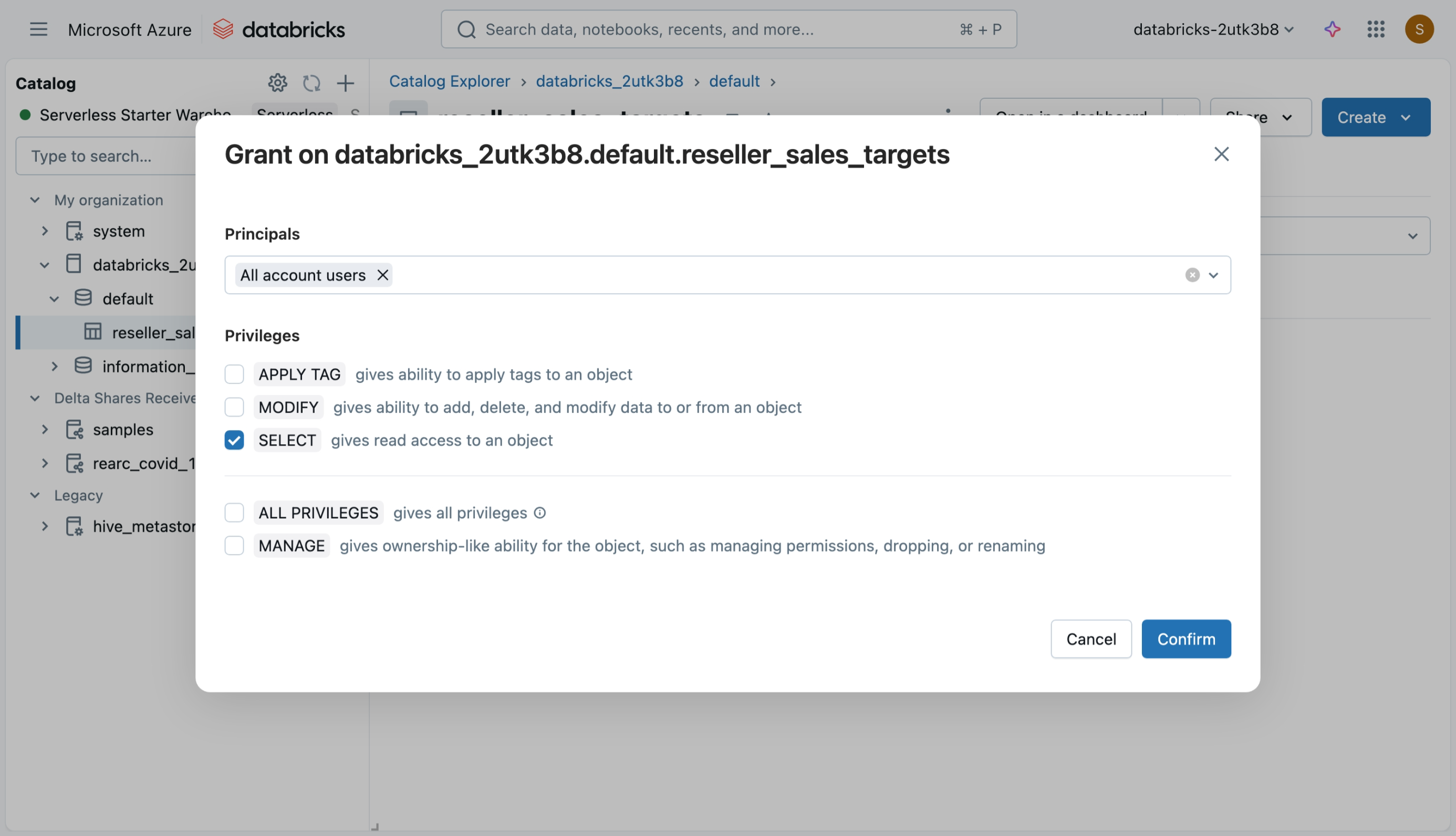Image resolution: width=1456 pixels, height=836 pixels.
Task: Collapse the default schema
Action: coord(55,299)
